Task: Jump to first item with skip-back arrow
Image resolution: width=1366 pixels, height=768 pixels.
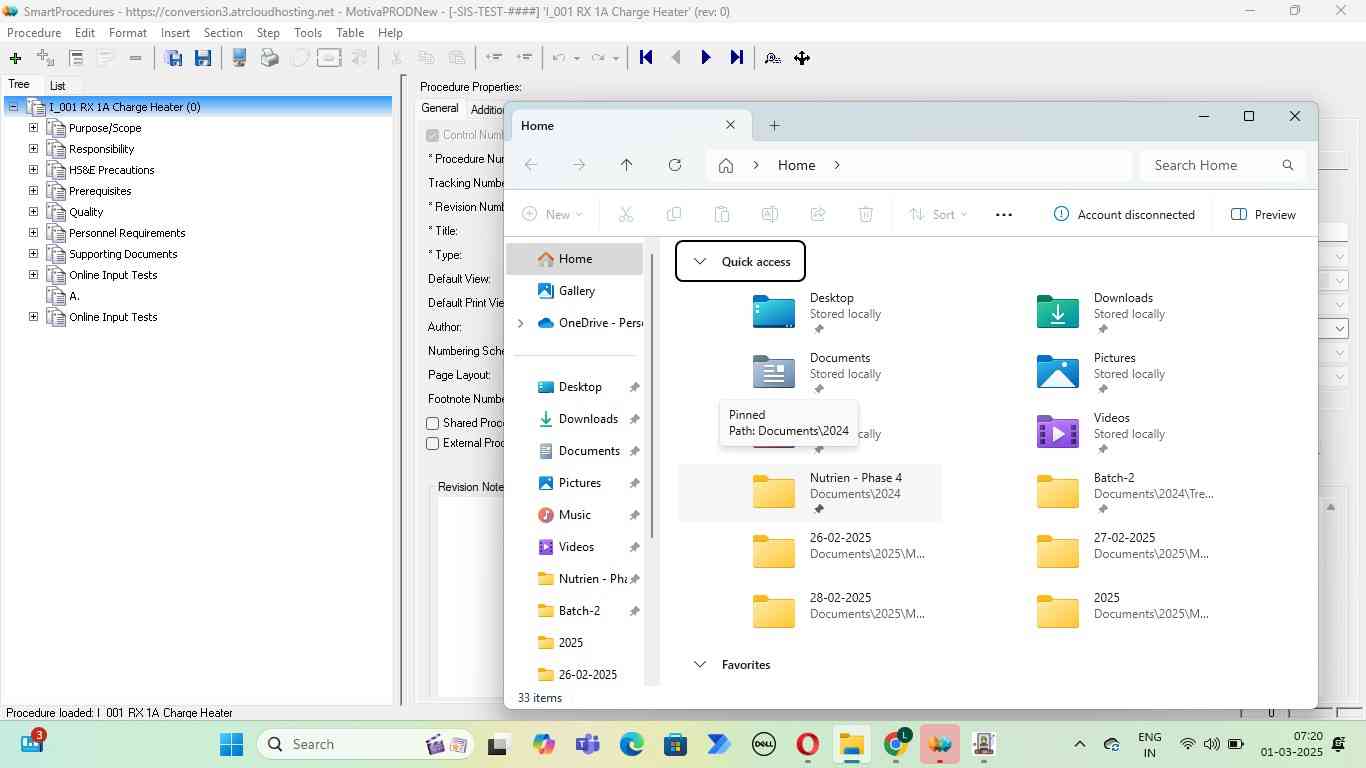Action: pyautogui.click(x=646, y=58)
